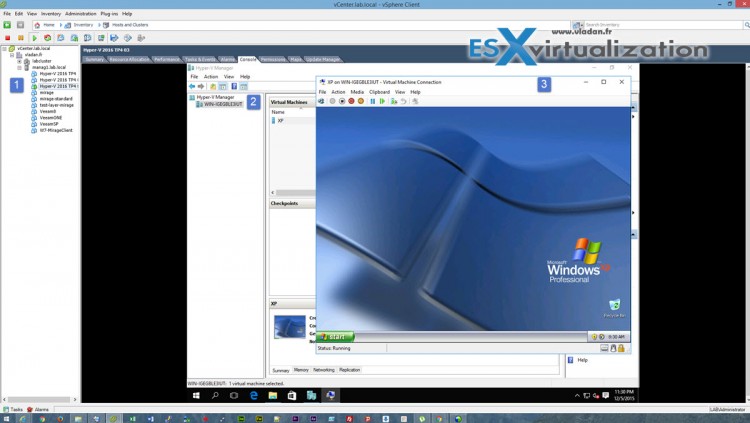Switch to the Tasks & Events tab

(200, 59)
